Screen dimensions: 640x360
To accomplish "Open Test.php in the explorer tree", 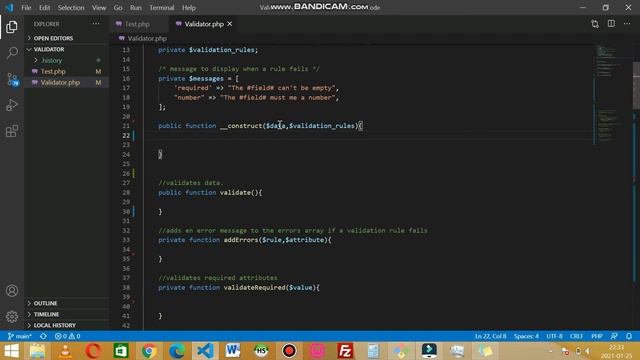I will tap(53, 71).
